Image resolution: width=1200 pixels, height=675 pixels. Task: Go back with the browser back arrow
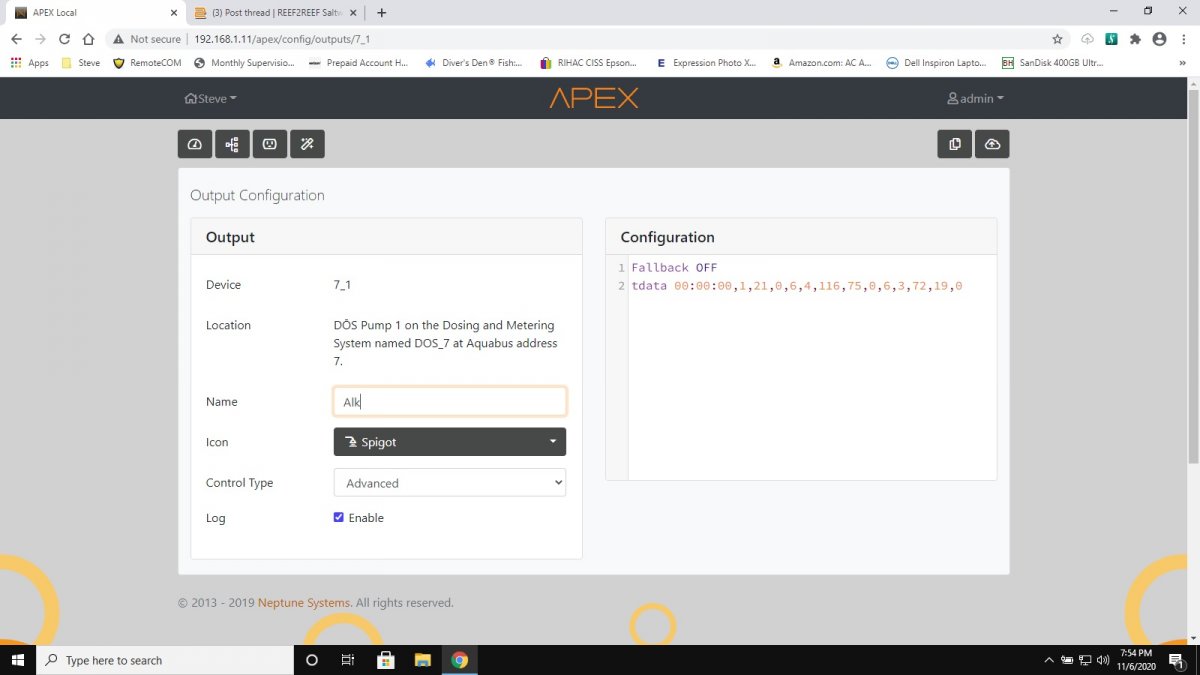tap(16, 39)
